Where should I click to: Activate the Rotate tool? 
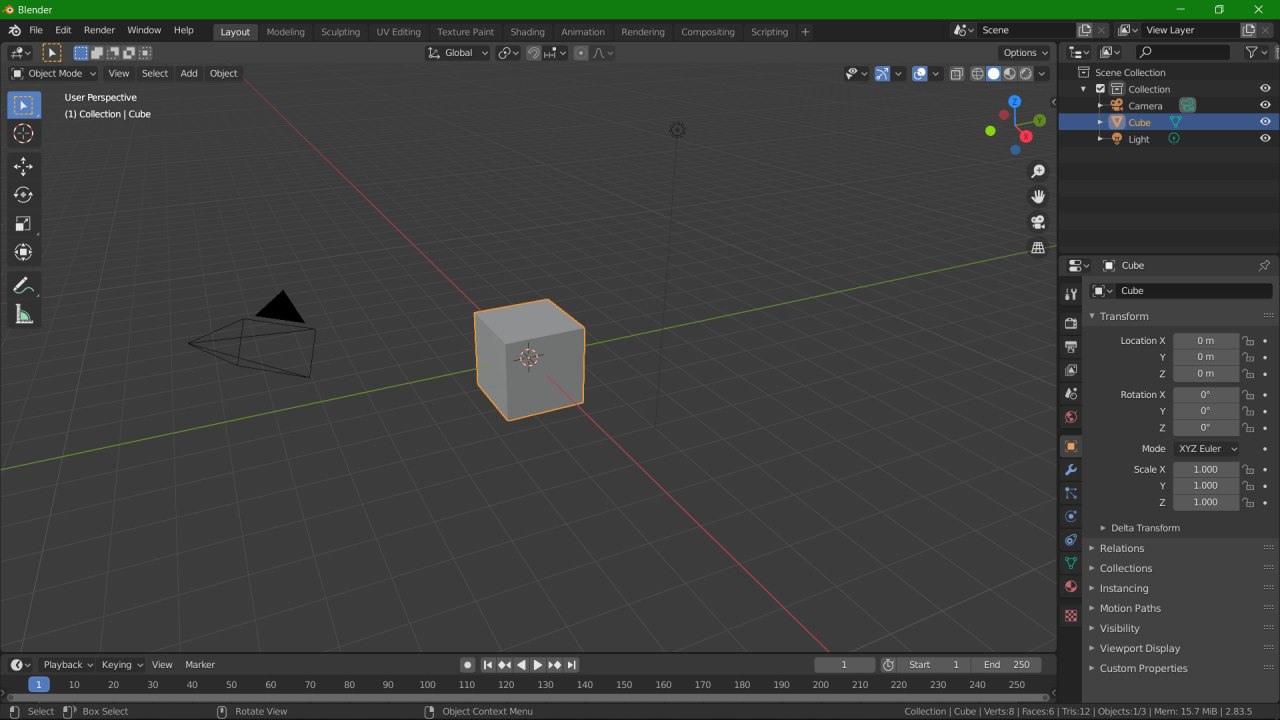(x=24, y=195)
